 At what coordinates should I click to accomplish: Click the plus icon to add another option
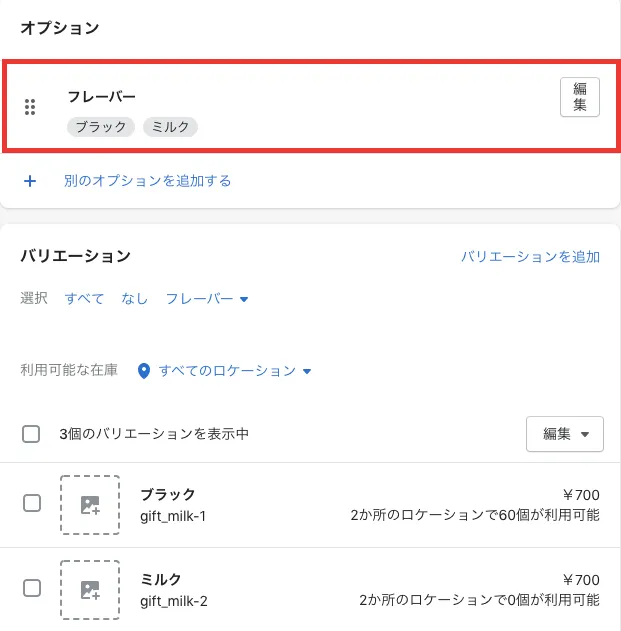click(30, 181)
